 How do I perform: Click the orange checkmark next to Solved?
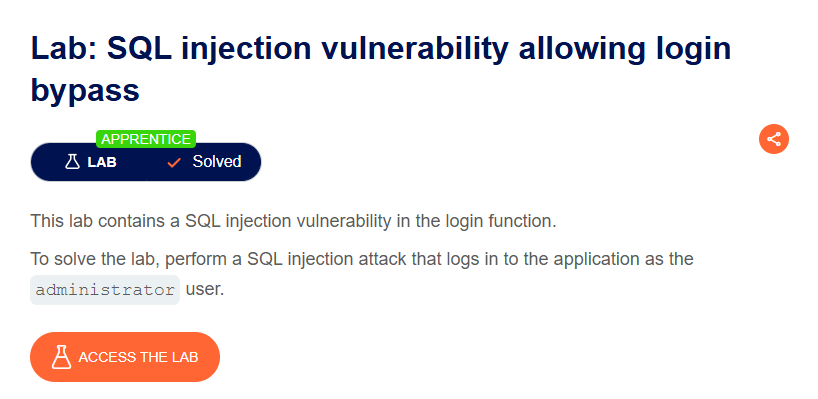click(174, 163)
